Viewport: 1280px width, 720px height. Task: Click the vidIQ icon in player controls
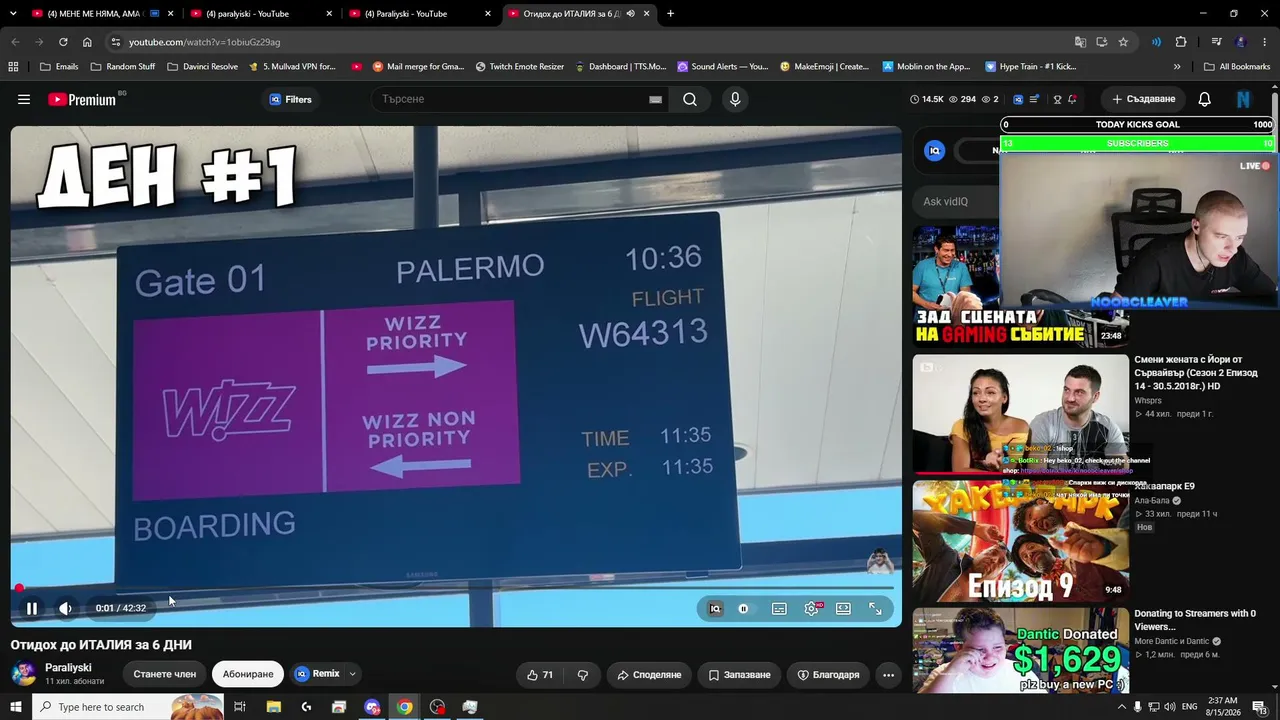[715, 608]
